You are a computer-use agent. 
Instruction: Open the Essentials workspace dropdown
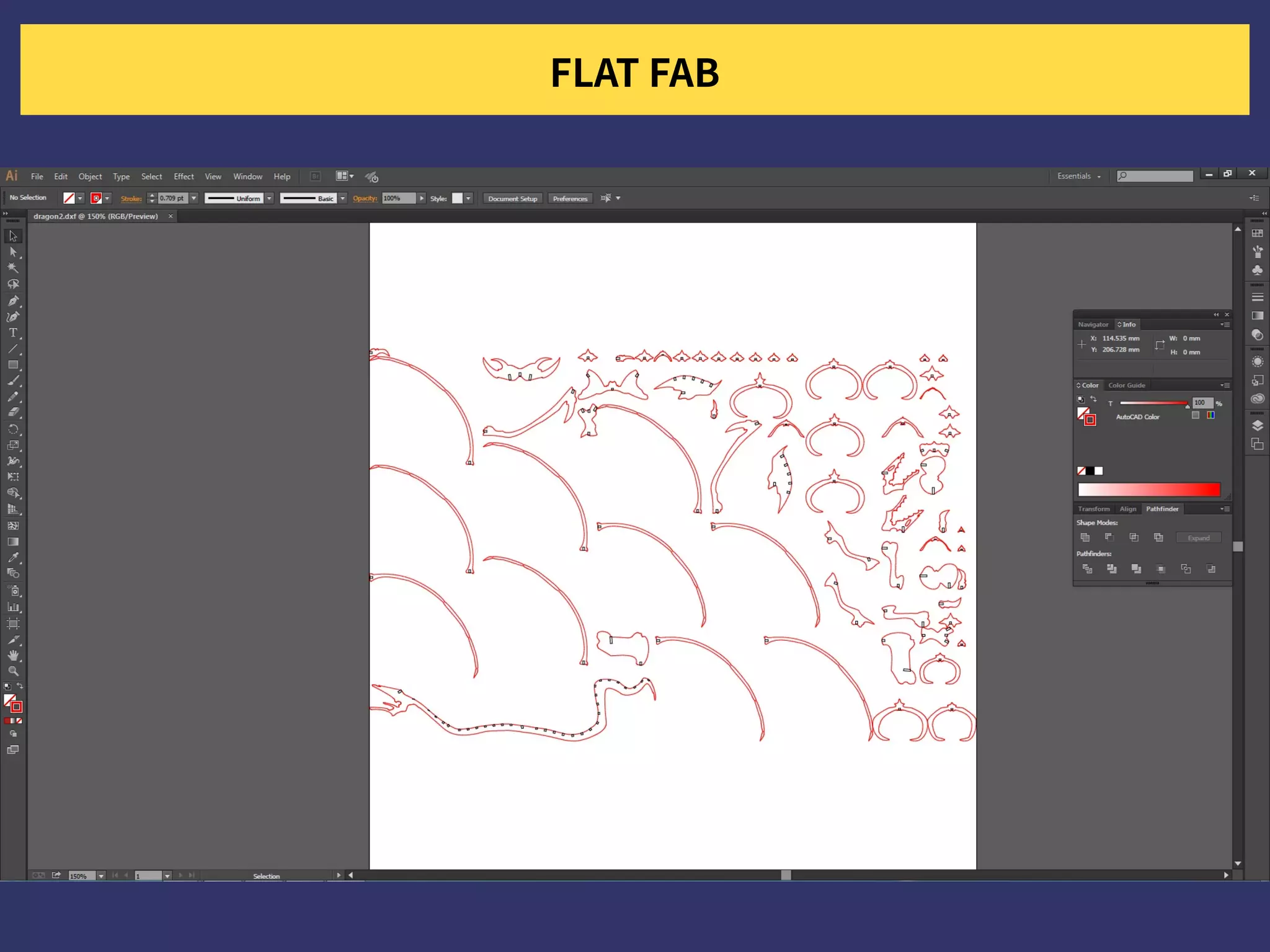pyautogui.click(x=1079, y=177)
